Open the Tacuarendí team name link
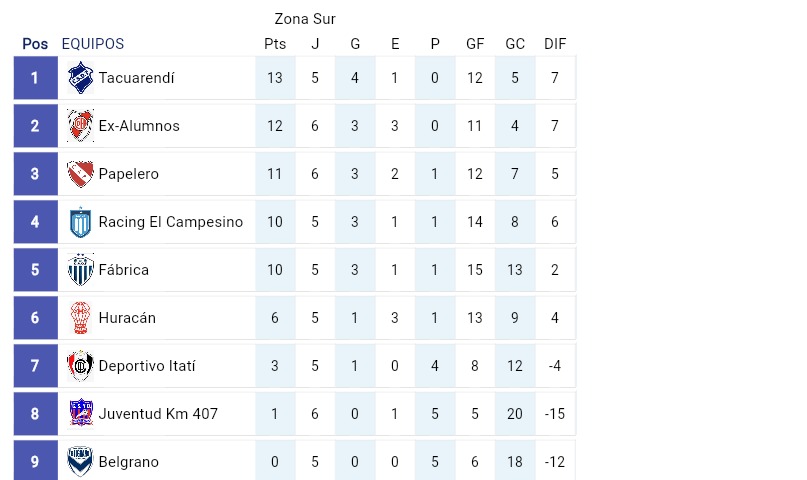Viewport: 807px width, 480px height. point(136,78)
